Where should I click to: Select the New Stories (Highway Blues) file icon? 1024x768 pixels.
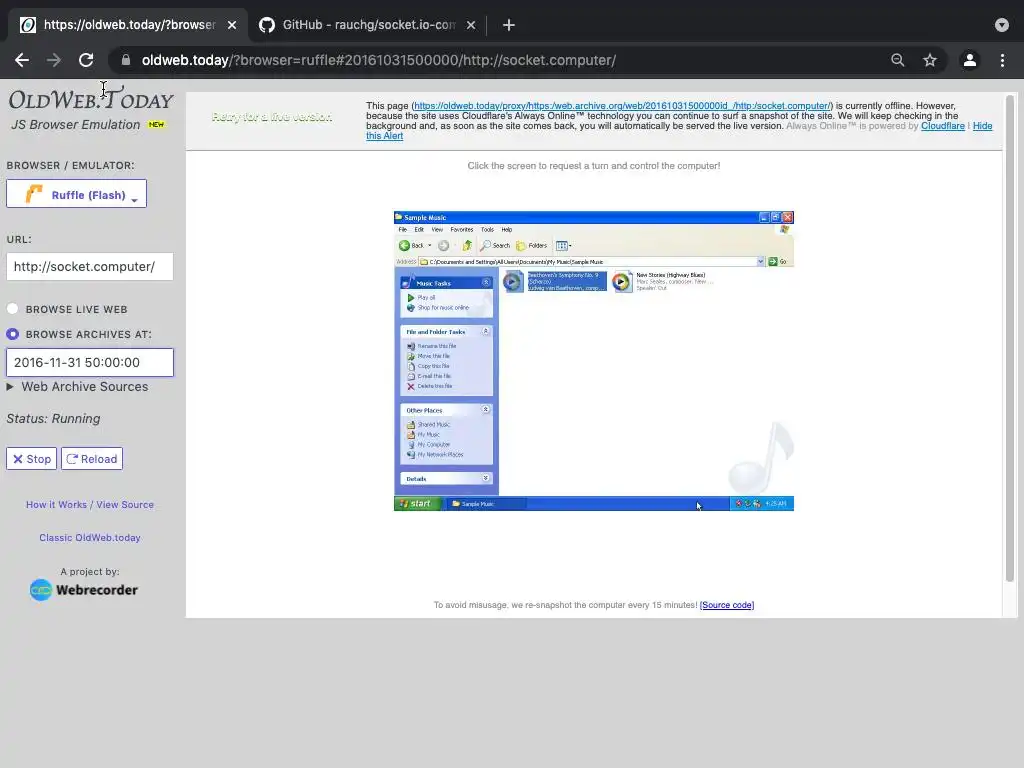point(622,281)
